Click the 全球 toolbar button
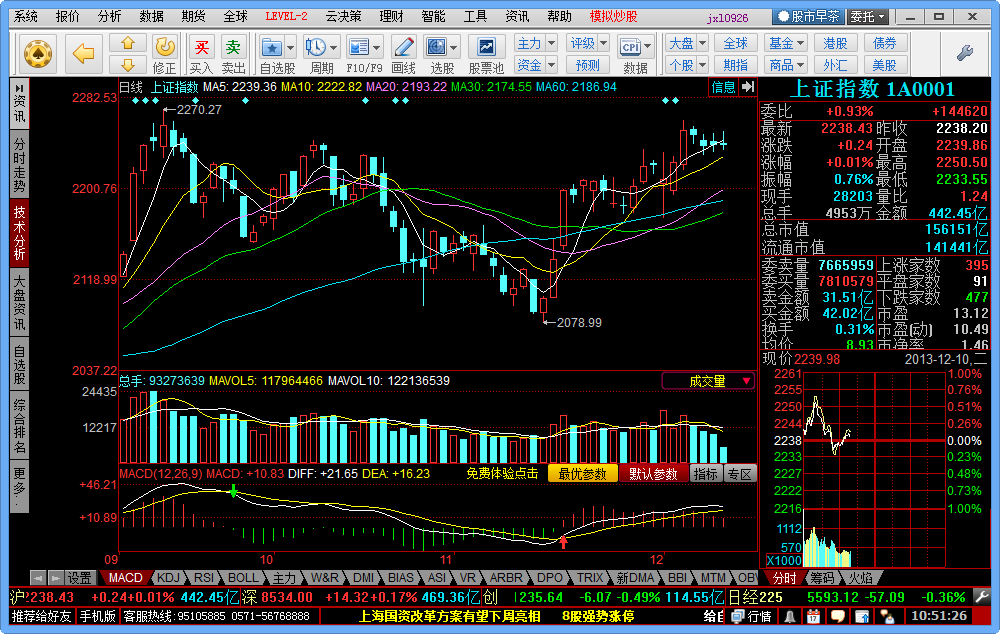 tap(735, 43)
